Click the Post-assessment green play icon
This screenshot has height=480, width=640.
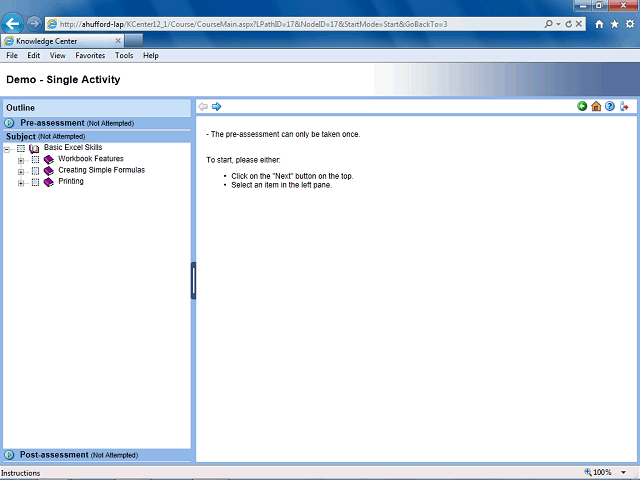(x=9, y=455)
